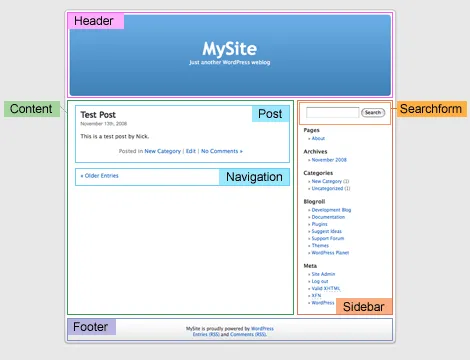Open the WordPress Planet link

[x=330, y=253]
